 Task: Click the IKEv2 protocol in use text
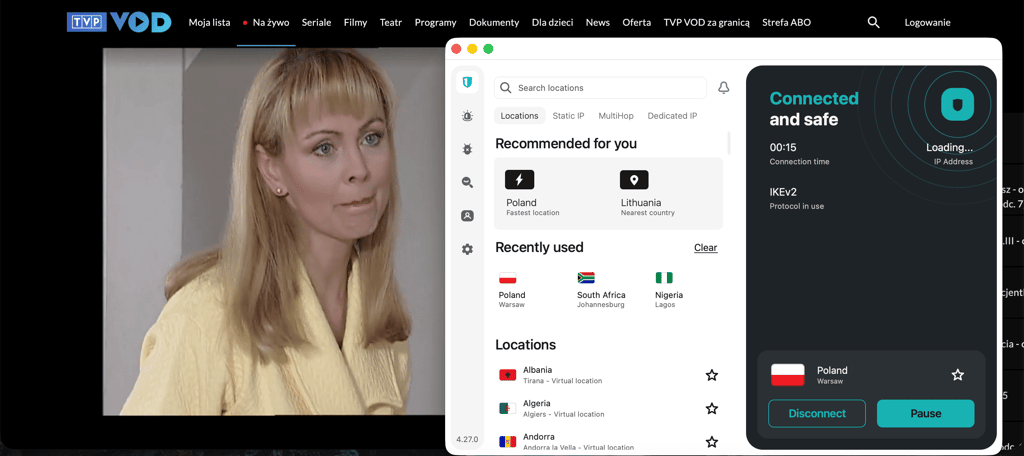coord(797,198)
